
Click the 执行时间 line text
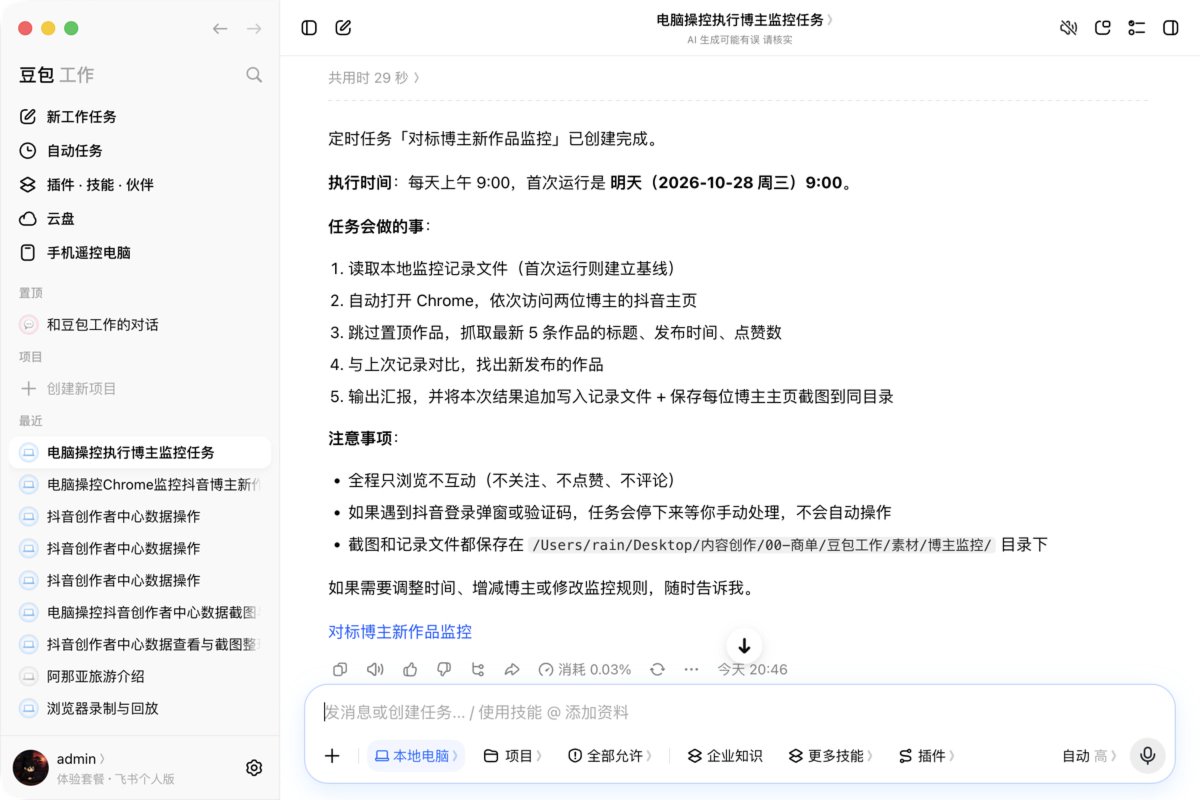click(592, 183)
